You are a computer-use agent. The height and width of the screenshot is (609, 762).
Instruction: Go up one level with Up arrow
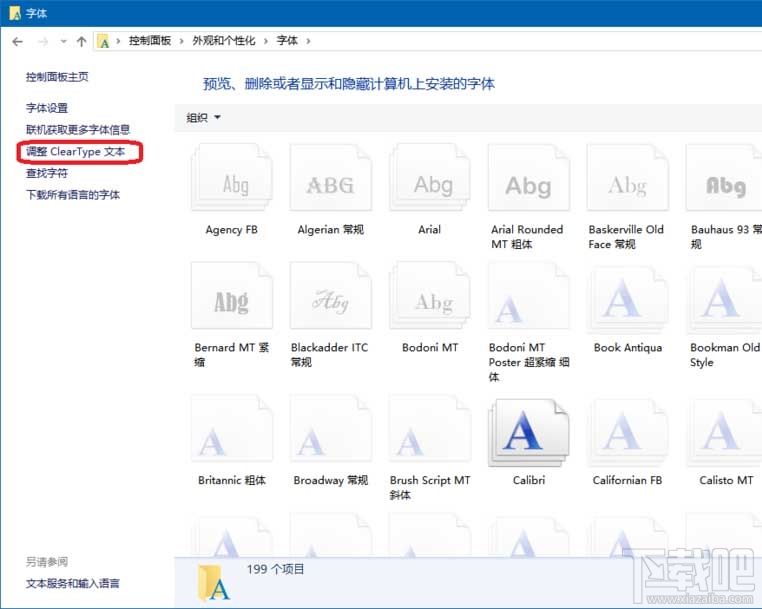[x=82, y=41]
